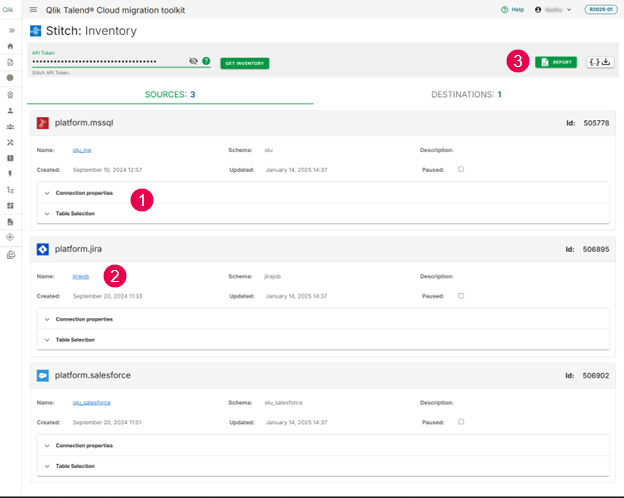This screenshot has width=624, height=498.
Task: Click the platform.jira heading text
Action: pos(78,249)
